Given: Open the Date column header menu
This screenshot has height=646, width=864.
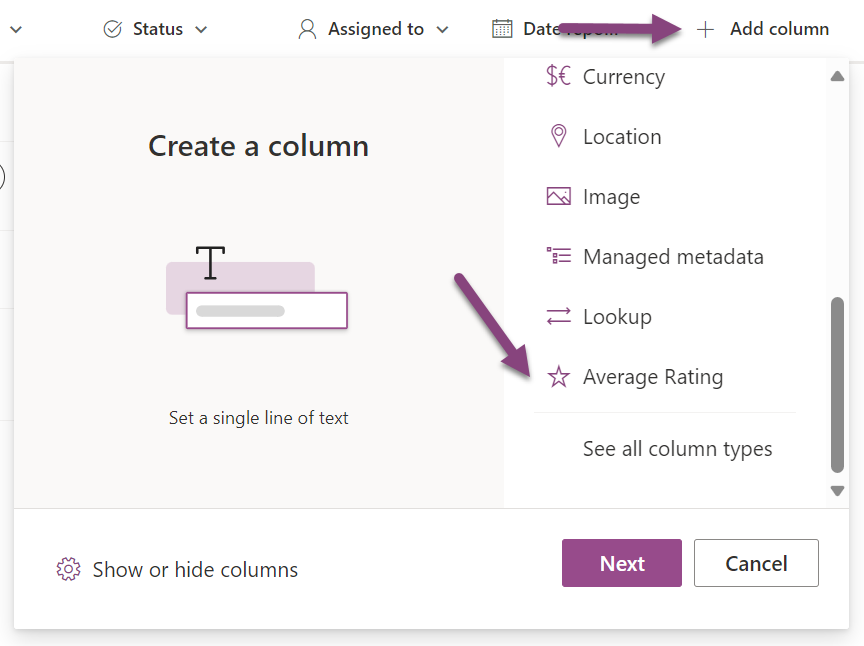Looking at the screenshot, I should tap(555, 28).
